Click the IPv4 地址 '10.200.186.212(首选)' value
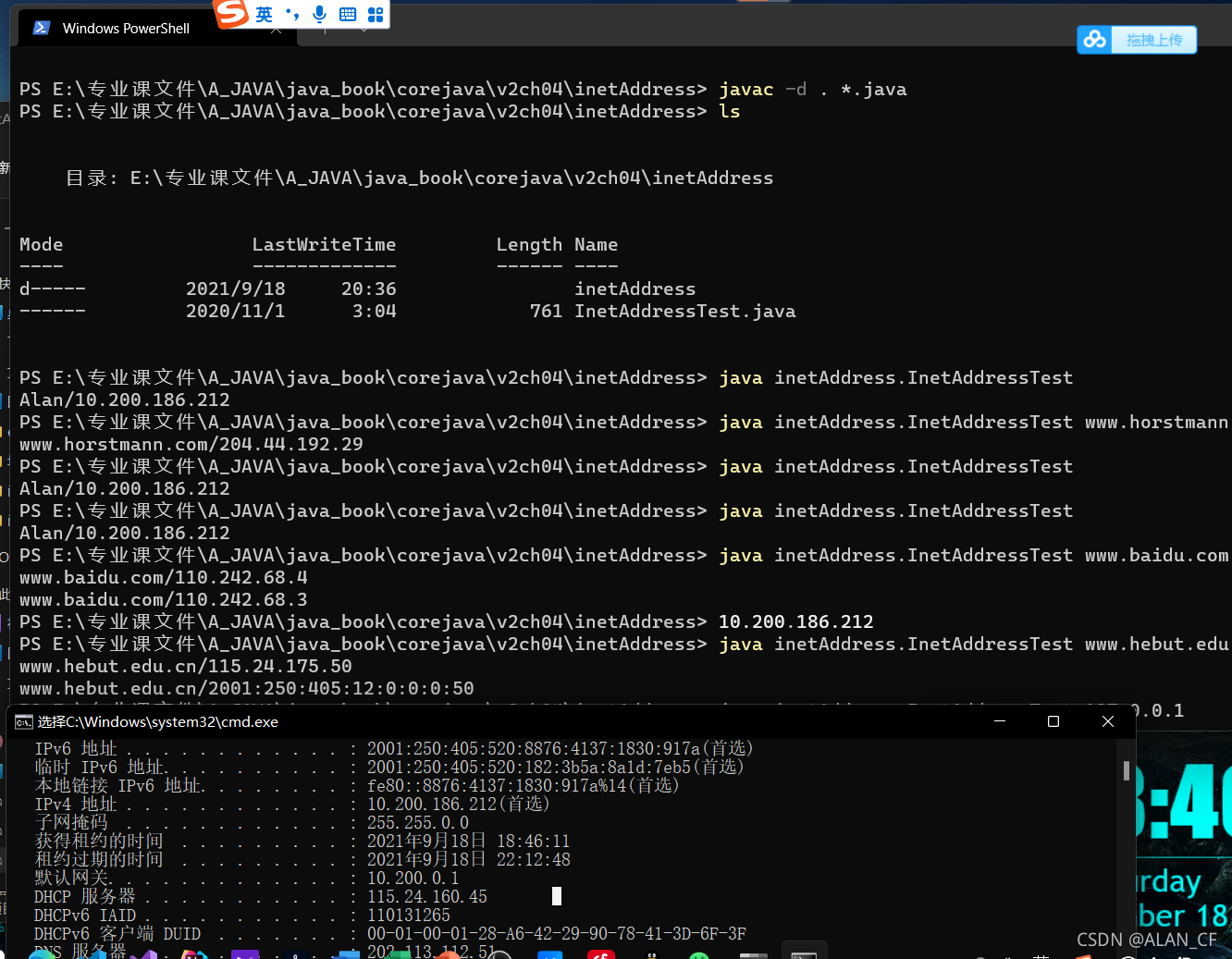This screenshot has height=959, width=1232. 459,804
